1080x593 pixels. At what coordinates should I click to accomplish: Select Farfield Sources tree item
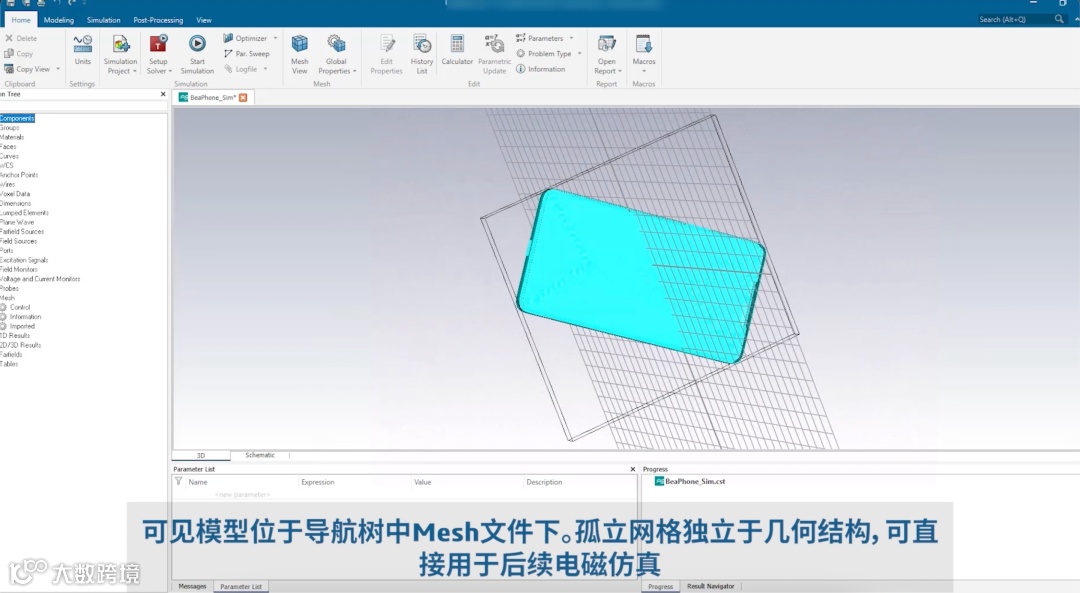[x=22, y=231]
